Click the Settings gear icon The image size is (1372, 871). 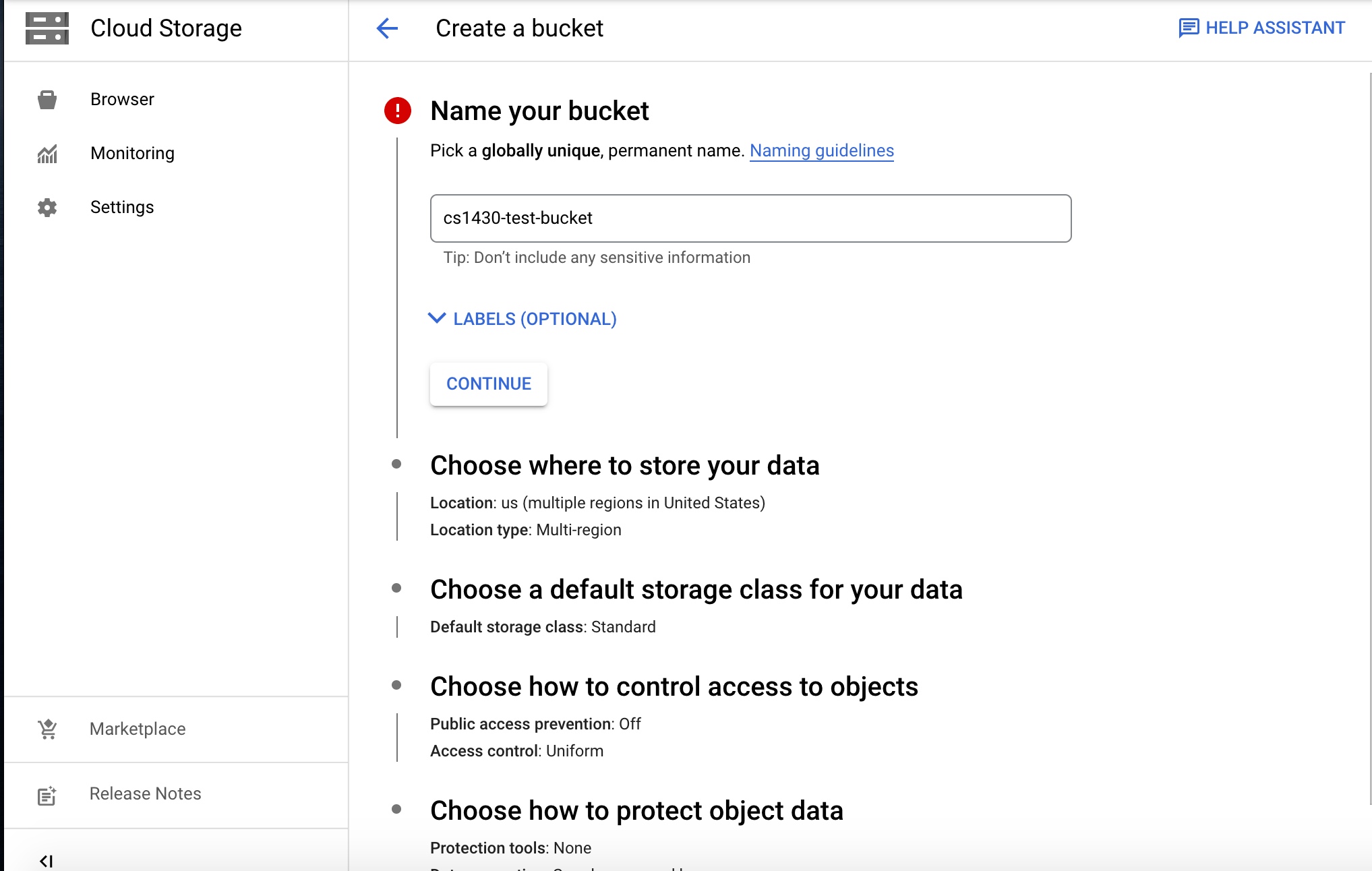click(x=46, y=208)
